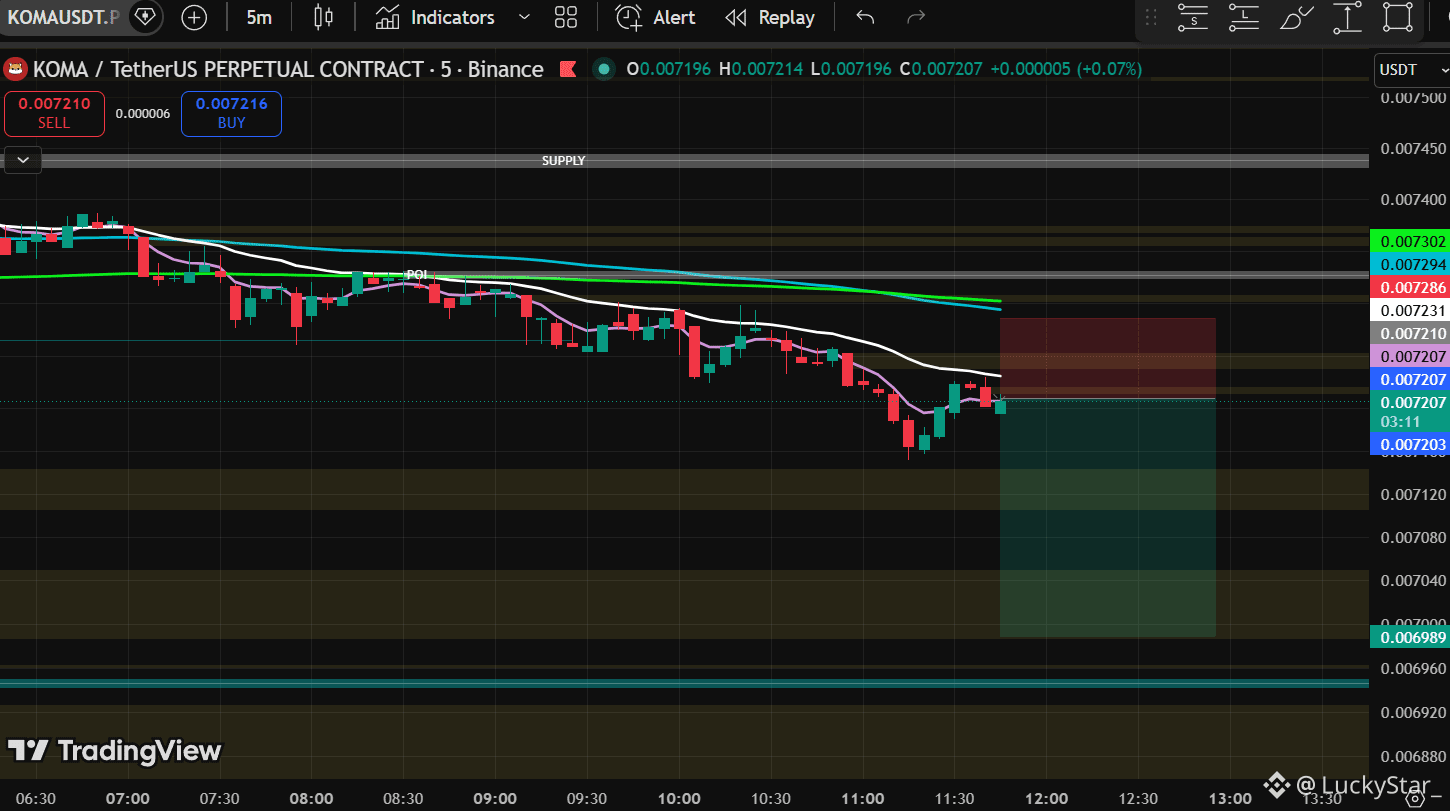Open the layout grid selector
The image size is (1450, 811).
[x=566, y=17]
